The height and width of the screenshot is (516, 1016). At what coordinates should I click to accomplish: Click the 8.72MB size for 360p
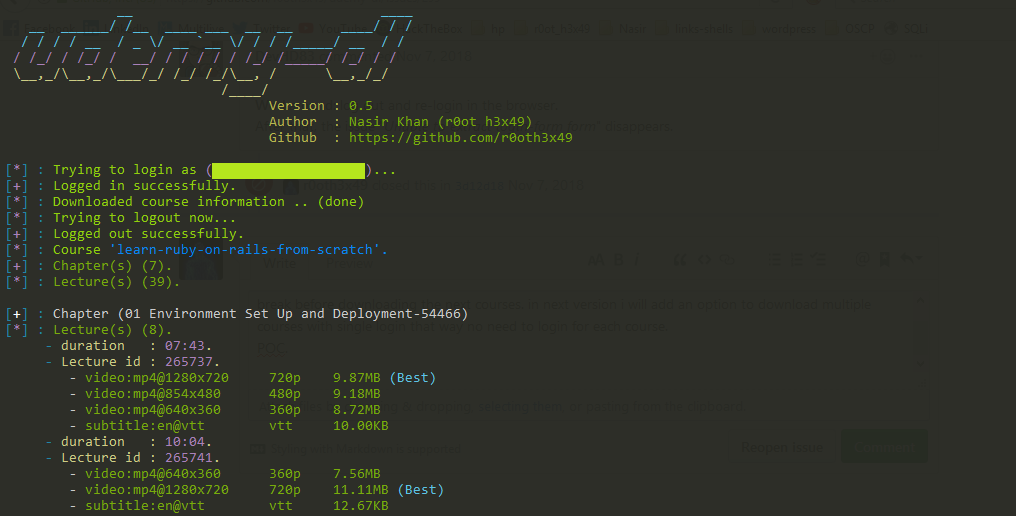[x=356, y=410]
